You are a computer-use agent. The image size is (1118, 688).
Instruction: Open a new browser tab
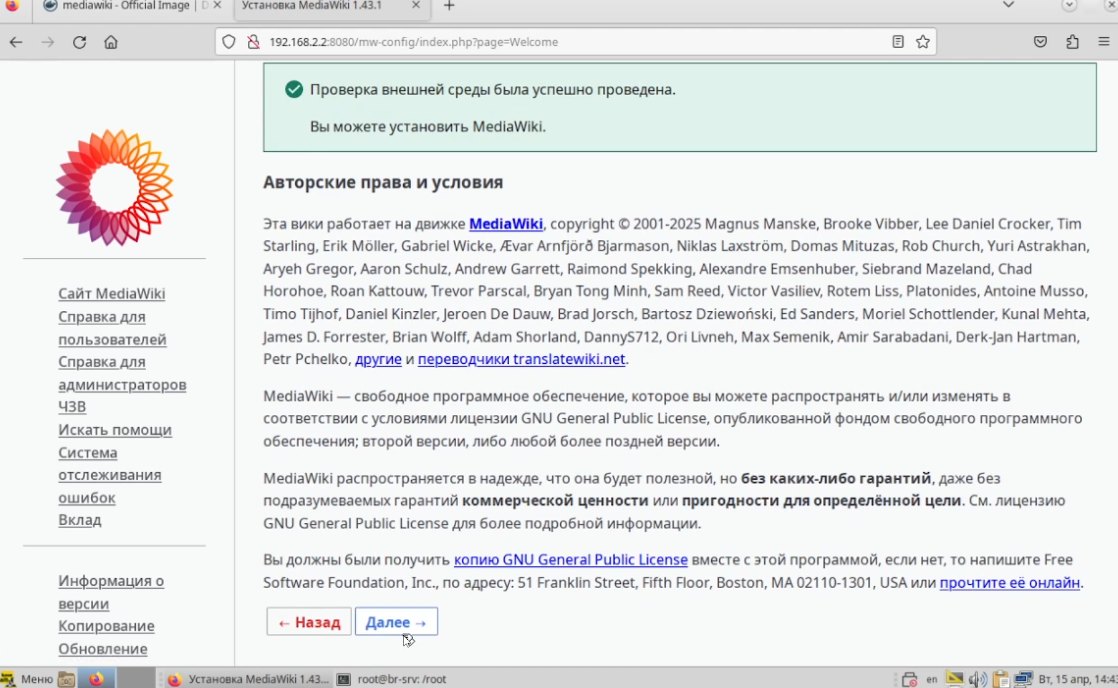(448, 6)
